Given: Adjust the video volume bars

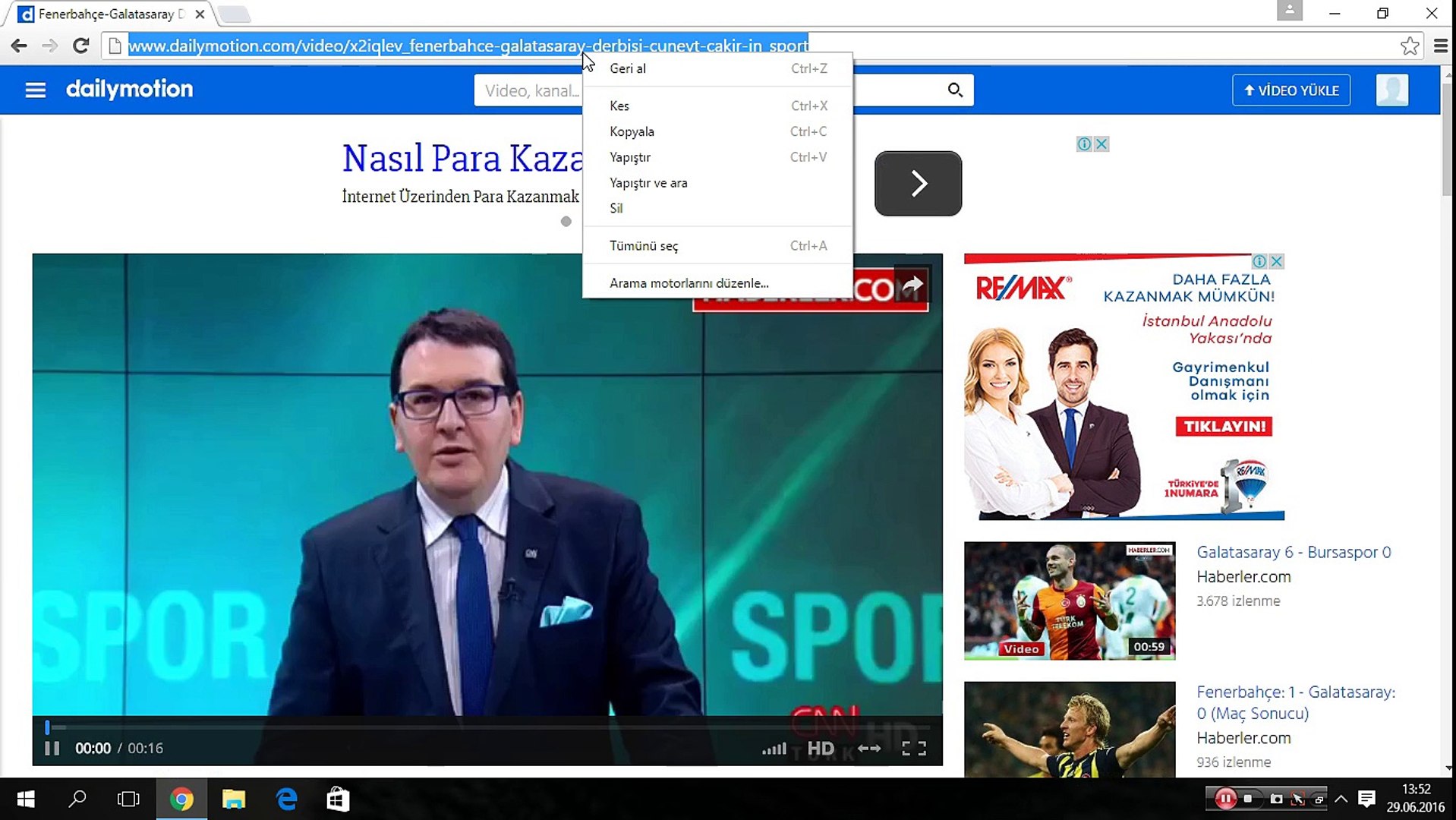Looking at the screenshot, I should [774, 749].
